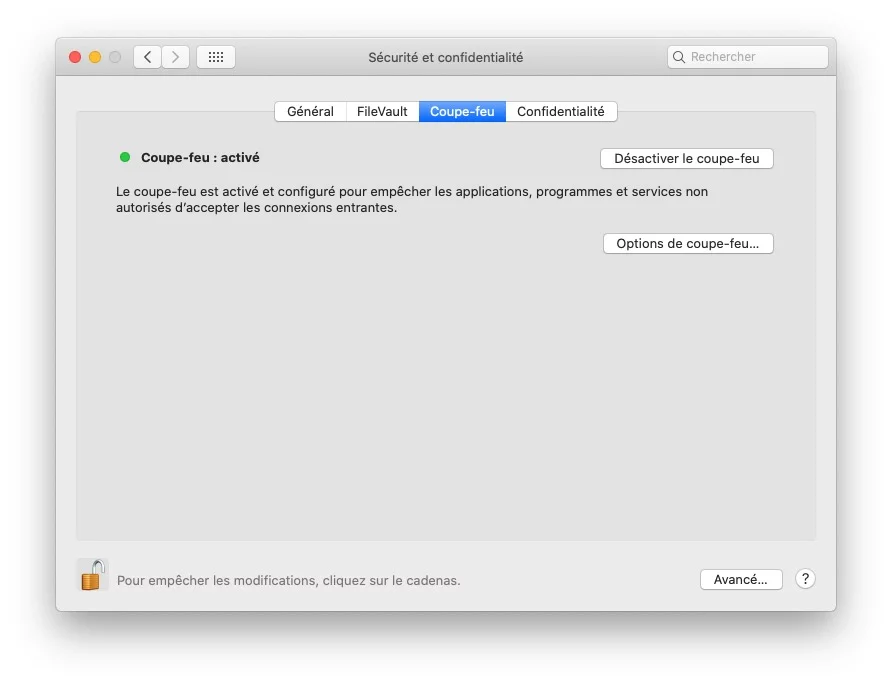
Task: Show all preferences with the grid icon
Action: click(216, 57)
